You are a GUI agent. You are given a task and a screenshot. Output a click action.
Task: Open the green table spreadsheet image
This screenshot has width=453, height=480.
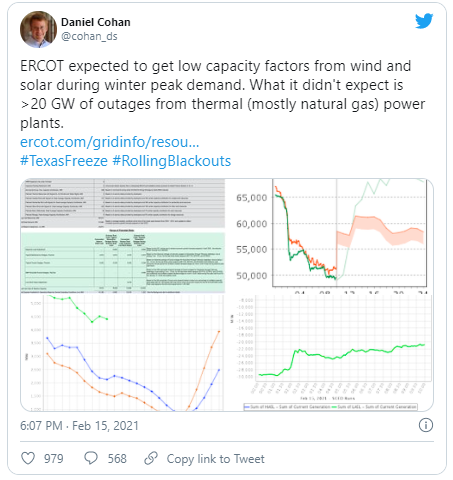click(x=123, y=236)
